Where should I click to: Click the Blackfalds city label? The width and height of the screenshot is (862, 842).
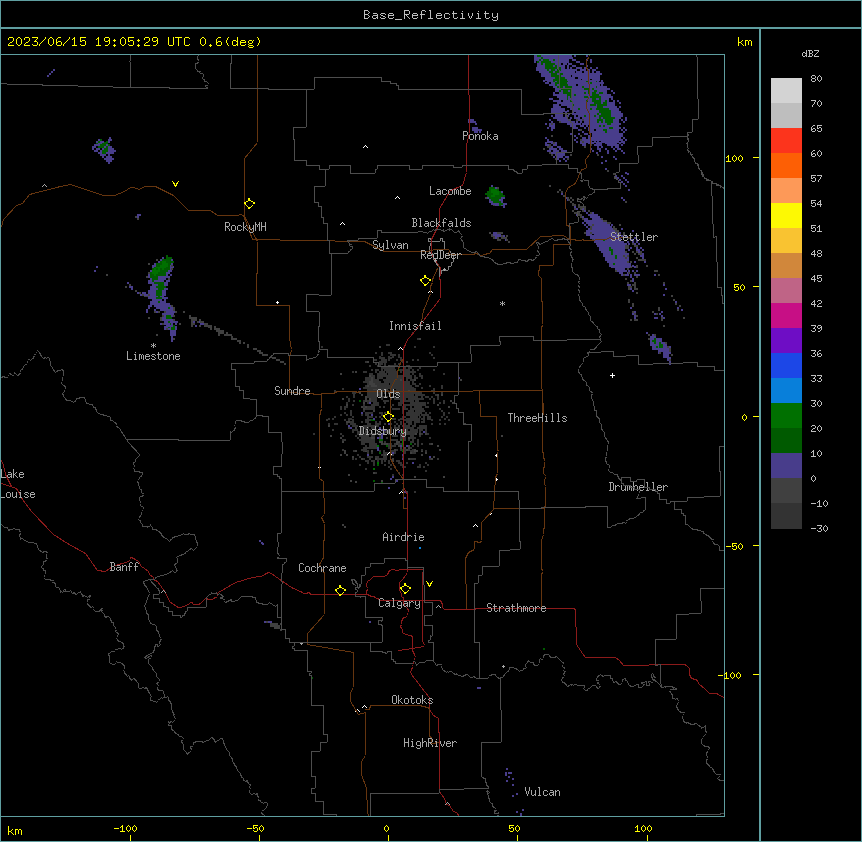[441, 223]
